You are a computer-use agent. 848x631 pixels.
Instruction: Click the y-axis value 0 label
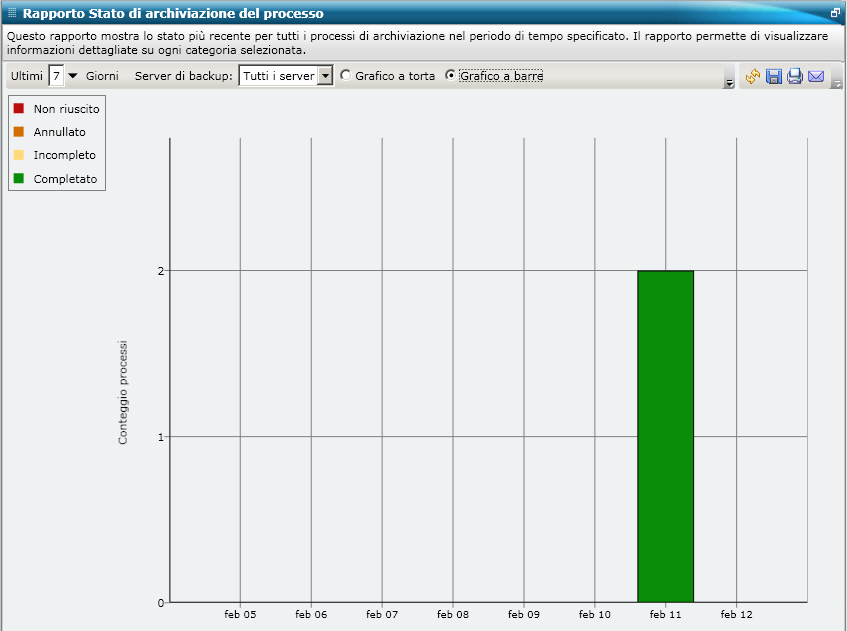[161, 603]
